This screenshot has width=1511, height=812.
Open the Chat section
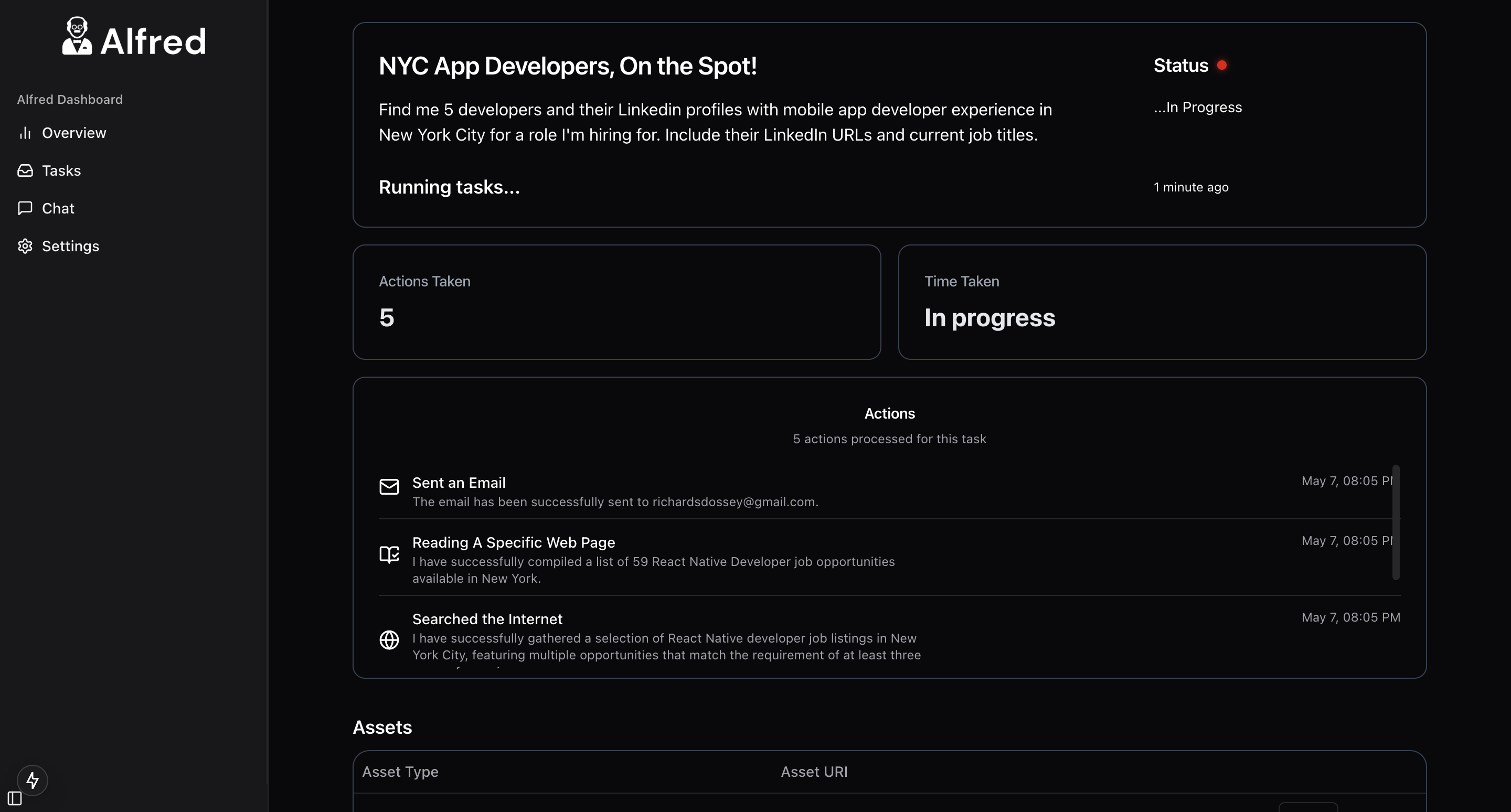[x=58, y=208]
